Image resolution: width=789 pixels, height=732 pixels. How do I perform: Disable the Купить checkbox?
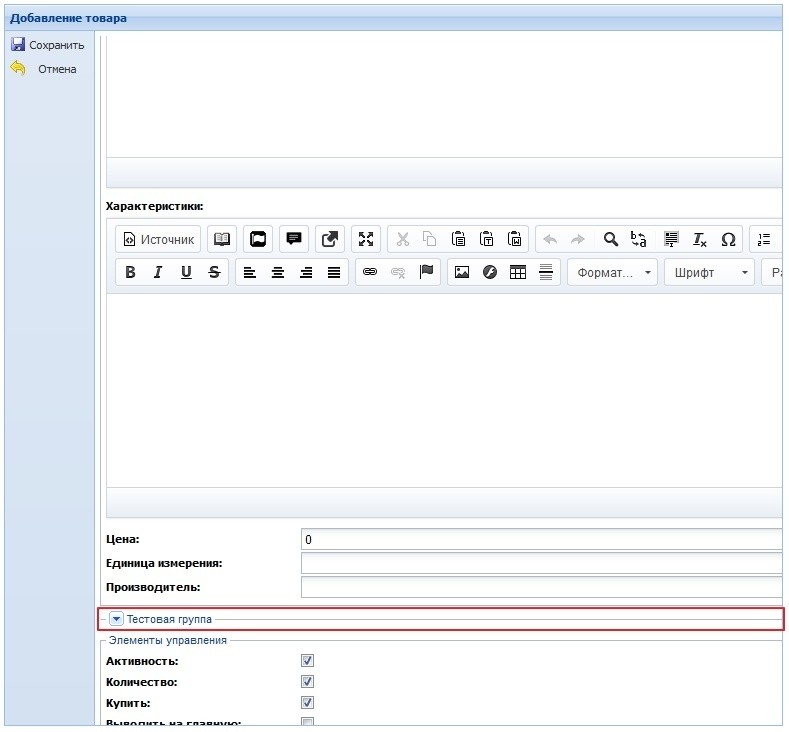tap(308, 703)
